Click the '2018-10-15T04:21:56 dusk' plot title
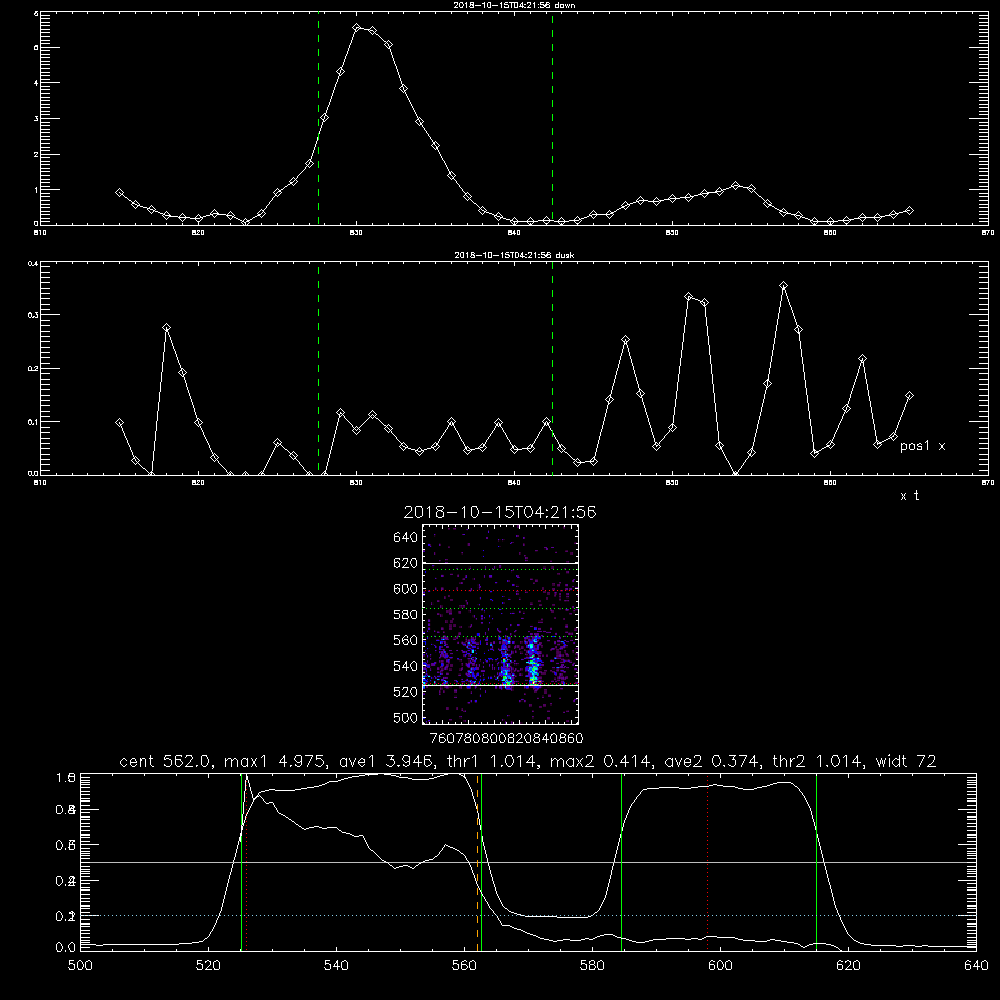Image resolution: width=1000 pixels, height=1000 pixels. pyautogui.click(x=514, y=255)
